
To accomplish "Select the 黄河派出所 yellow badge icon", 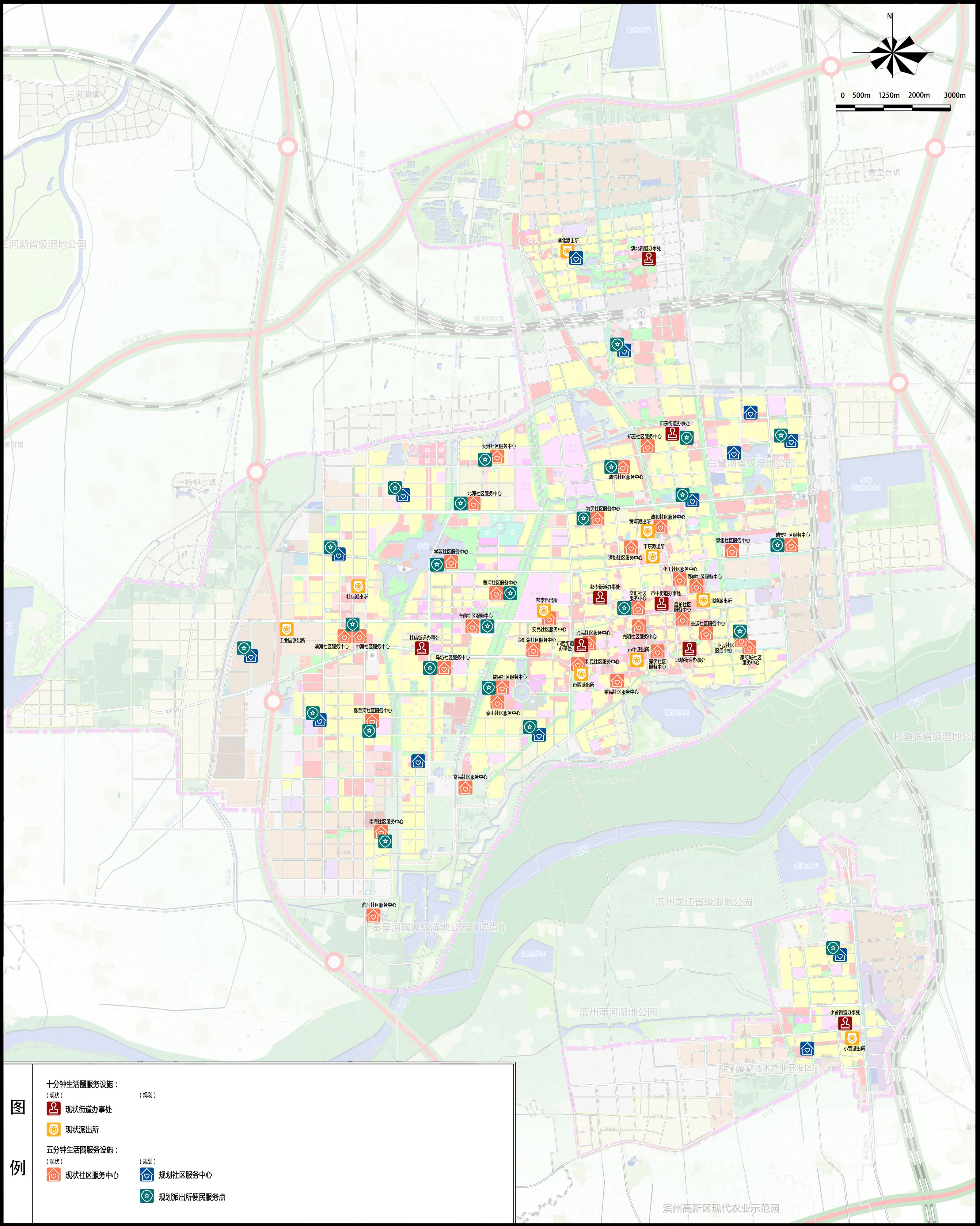I will 647,531.
